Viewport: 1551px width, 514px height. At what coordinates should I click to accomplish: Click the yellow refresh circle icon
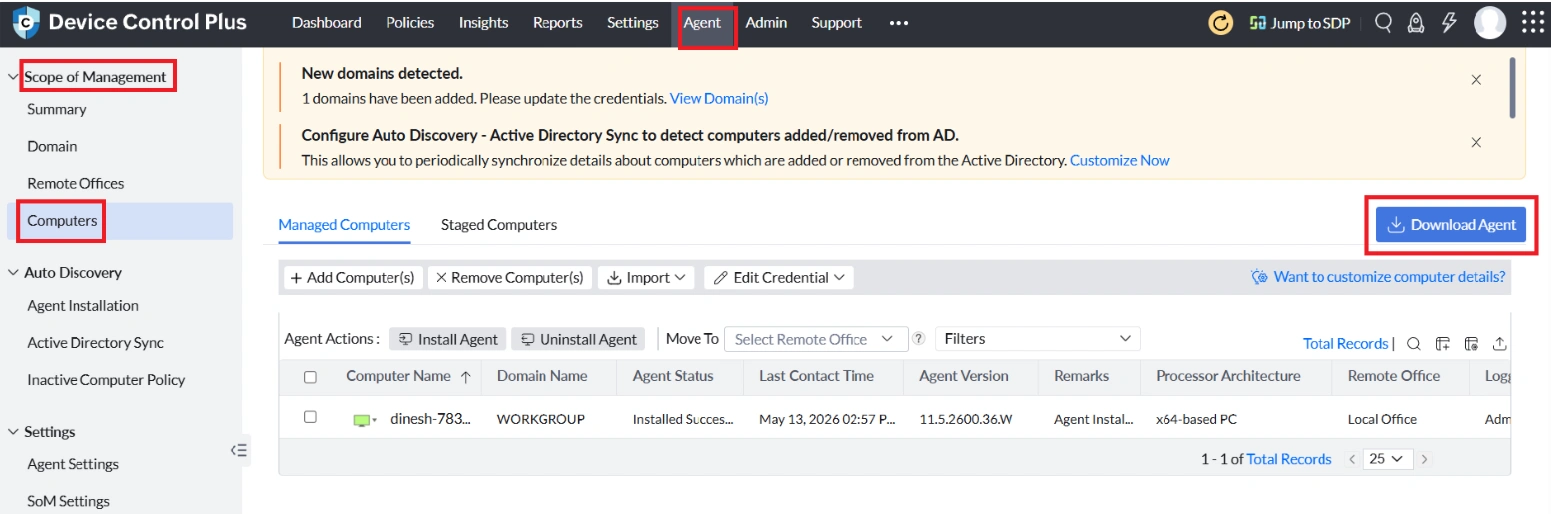(1221, 23)
